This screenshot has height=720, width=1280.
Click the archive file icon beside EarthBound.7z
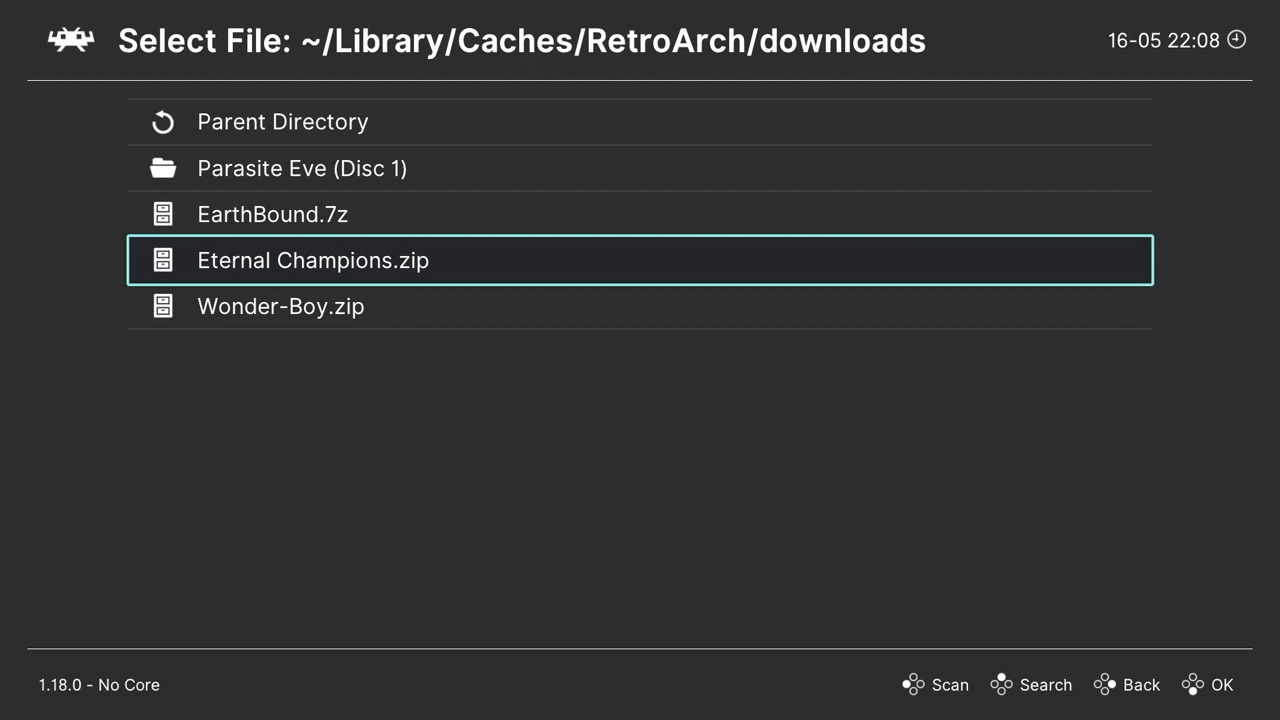162,214
